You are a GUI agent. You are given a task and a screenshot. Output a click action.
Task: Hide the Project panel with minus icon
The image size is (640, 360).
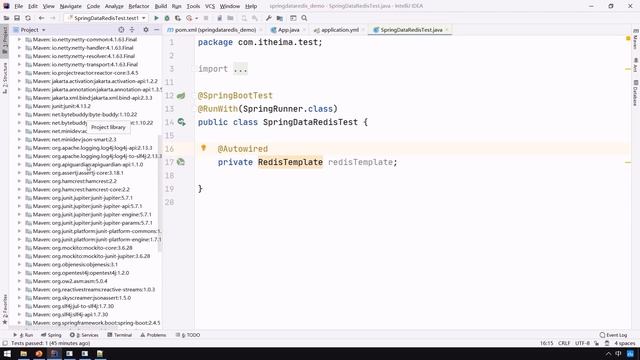[156, 30]
